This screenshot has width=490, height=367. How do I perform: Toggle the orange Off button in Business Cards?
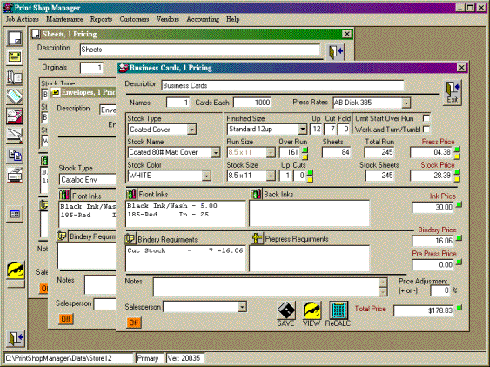(134, 322)
